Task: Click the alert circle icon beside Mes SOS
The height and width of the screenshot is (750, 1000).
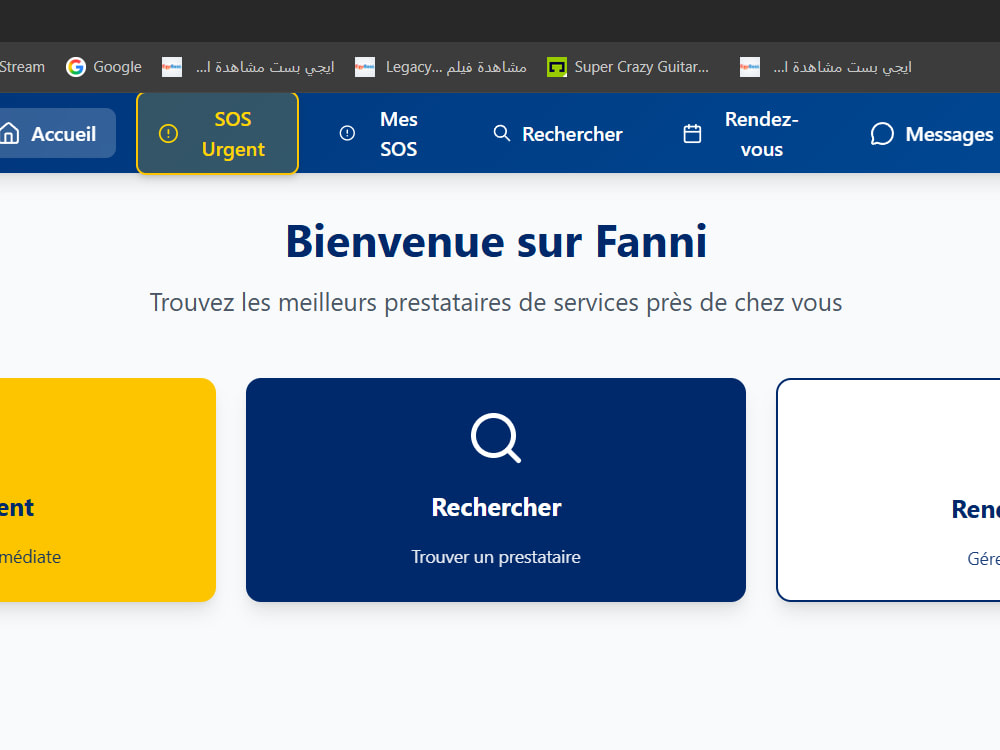Action: (x=347, y=133)
